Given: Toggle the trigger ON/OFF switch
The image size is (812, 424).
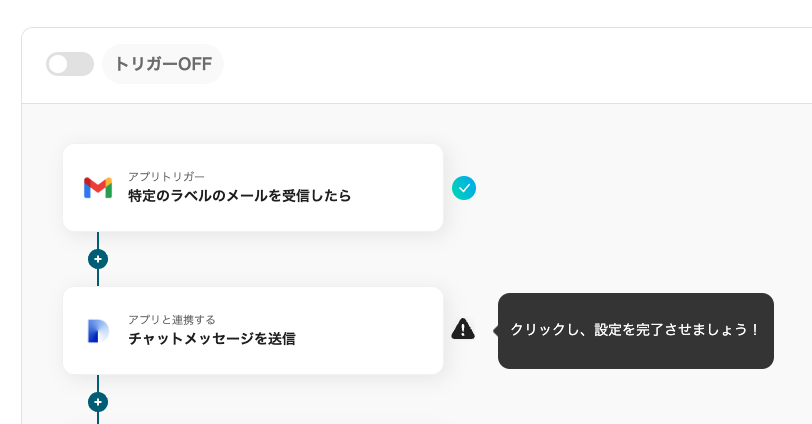Looking at the screenshot, I should point(70,64).
